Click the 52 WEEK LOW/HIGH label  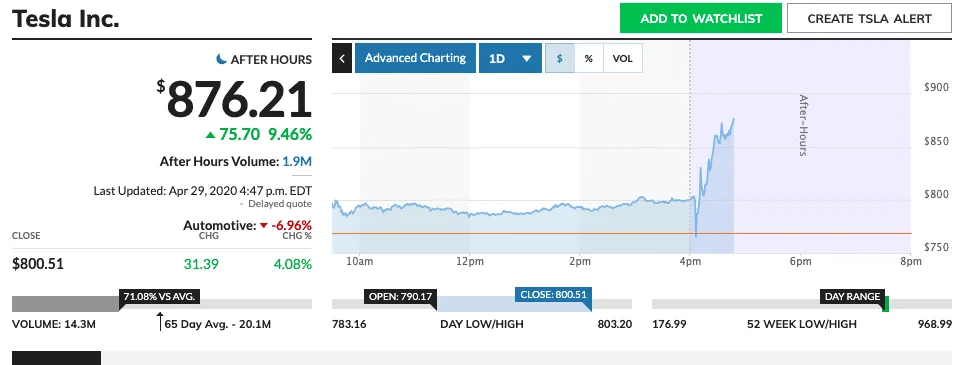point(802,324)
